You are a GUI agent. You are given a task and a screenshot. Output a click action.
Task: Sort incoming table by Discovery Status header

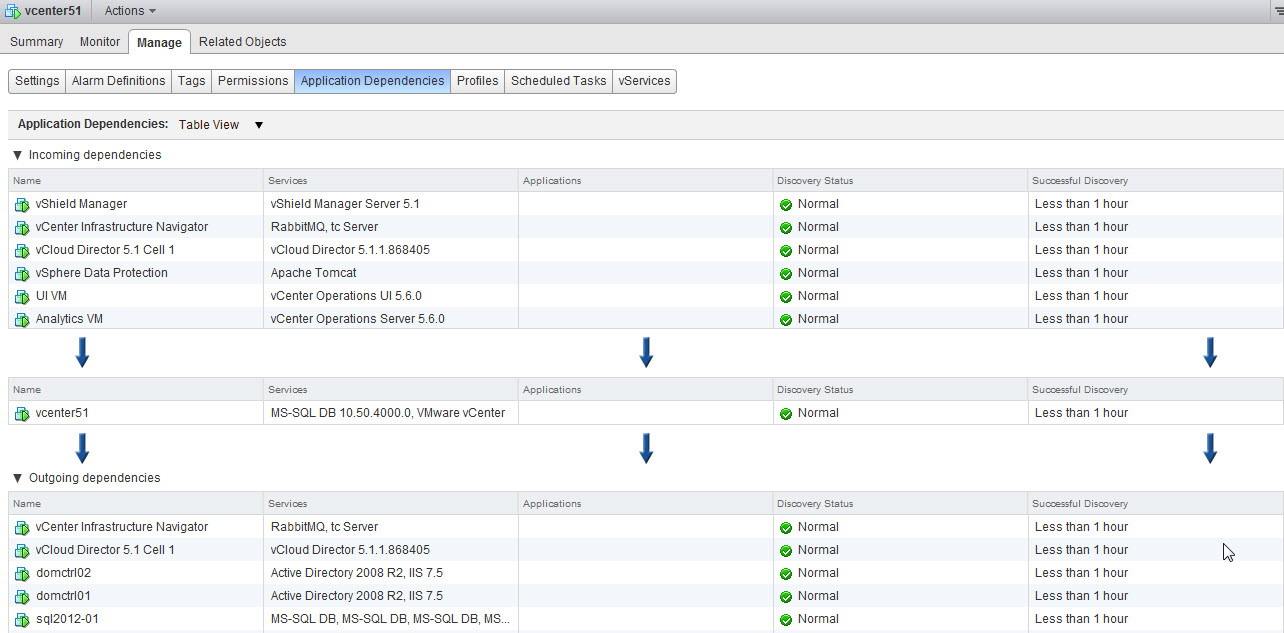[x=900, y=181]
